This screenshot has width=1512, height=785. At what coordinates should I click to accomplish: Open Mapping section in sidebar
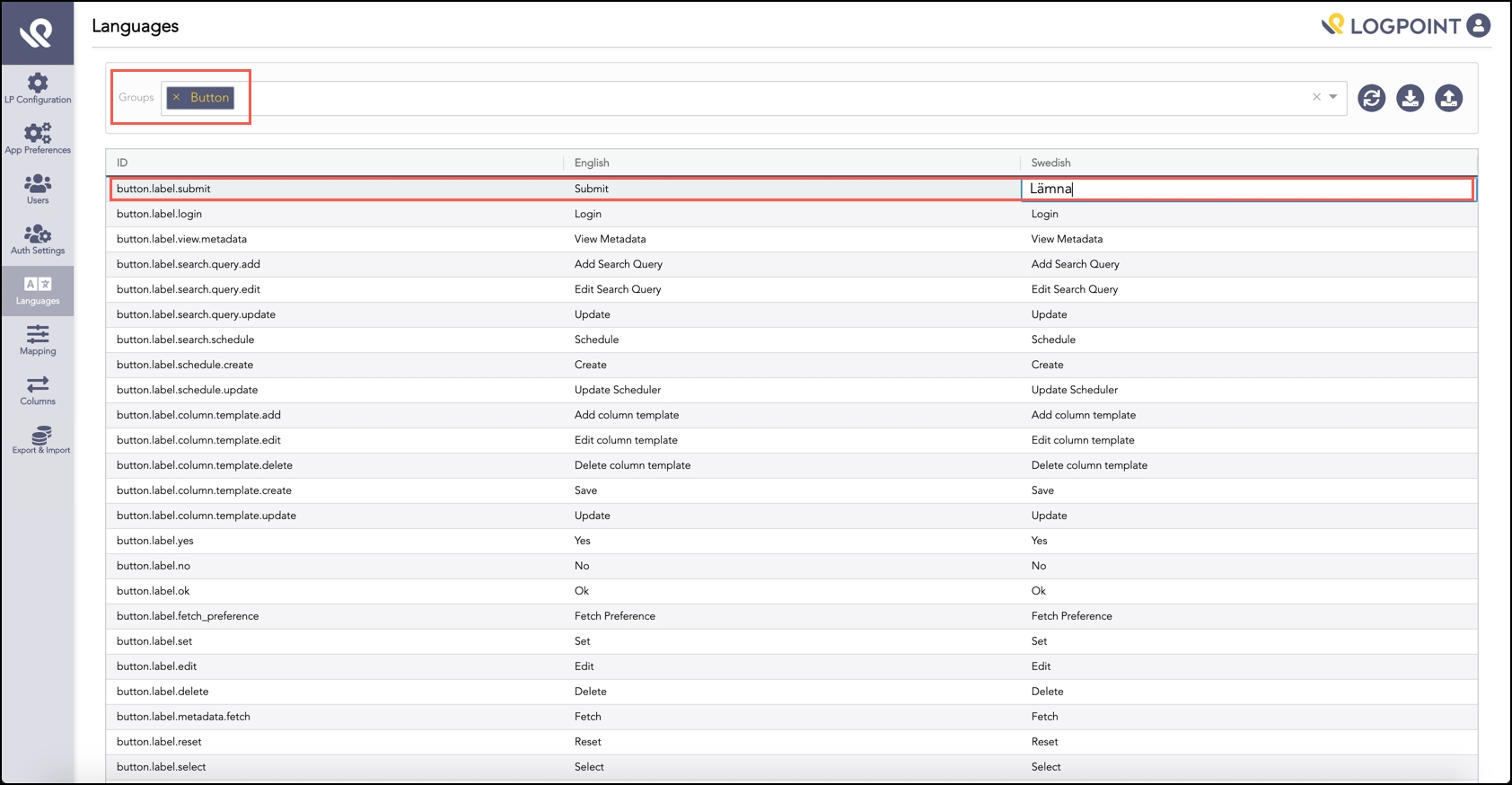(x=38, y=340)
